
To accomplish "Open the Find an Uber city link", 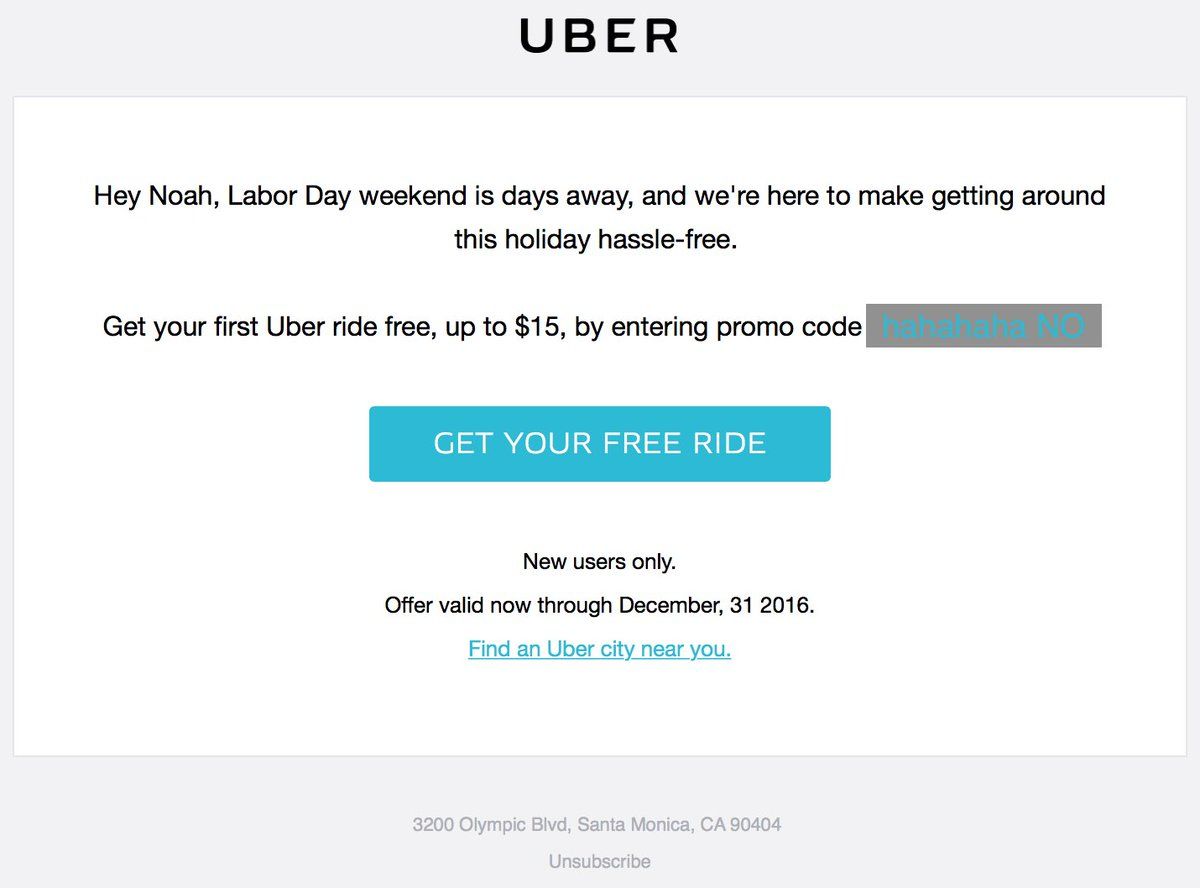I will coord(599,649).
